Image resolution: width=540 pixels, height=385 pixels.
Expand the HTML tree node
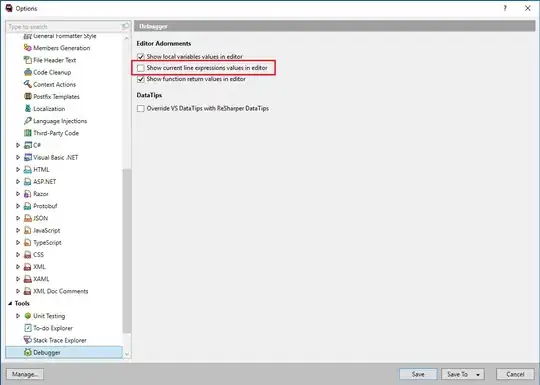18,169
